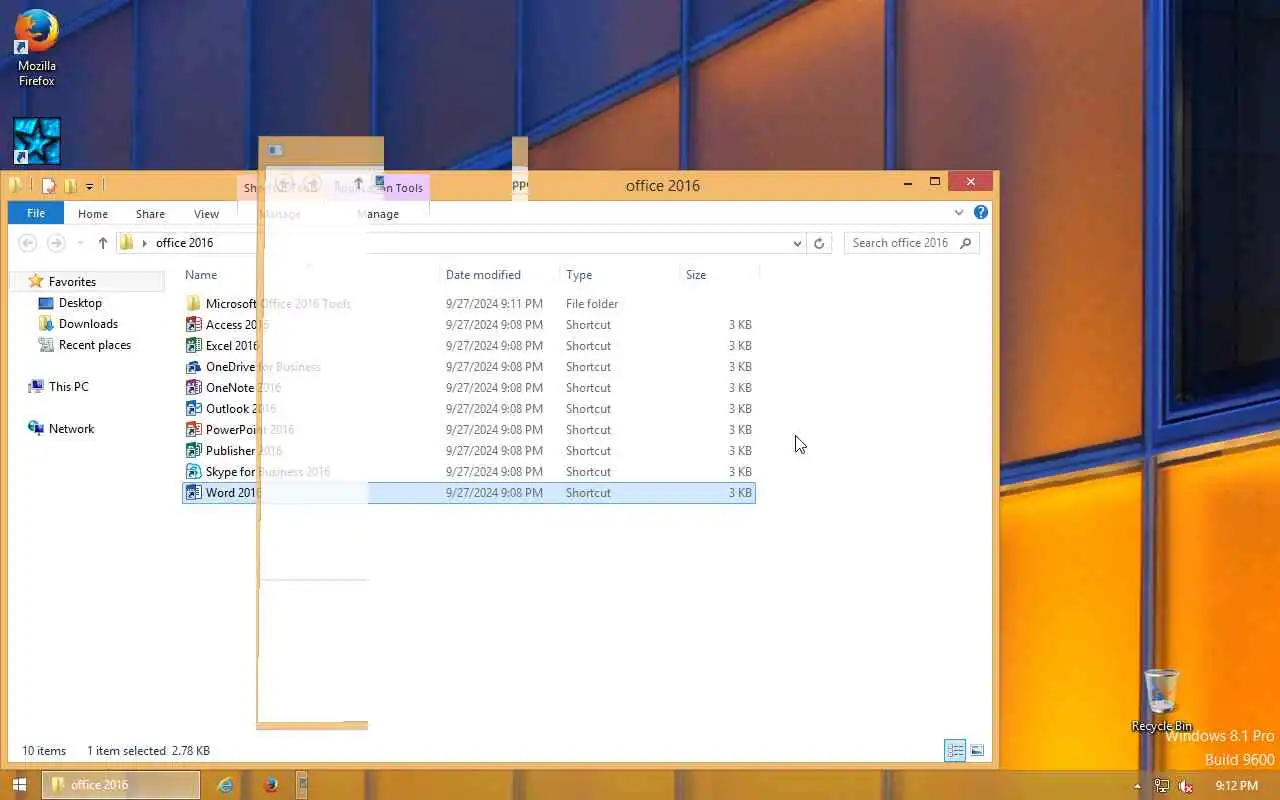The height and width of the screenshot is (800, 1280).
Task: Expand the ribbon with the chevron
Action: tap(958, 213)
